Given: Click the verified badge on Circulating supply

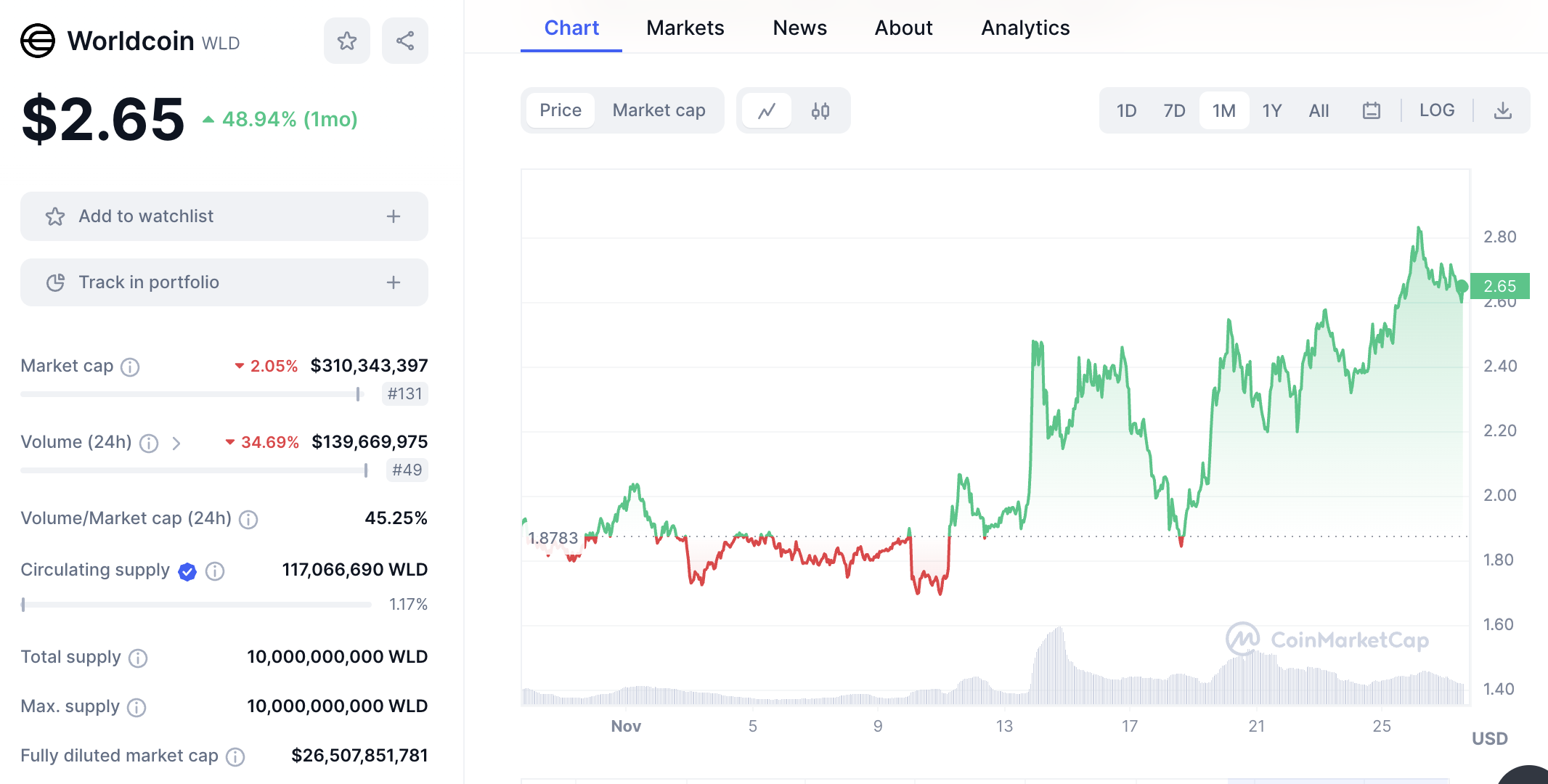Looking at the screenshot, I should click(187, 571).
